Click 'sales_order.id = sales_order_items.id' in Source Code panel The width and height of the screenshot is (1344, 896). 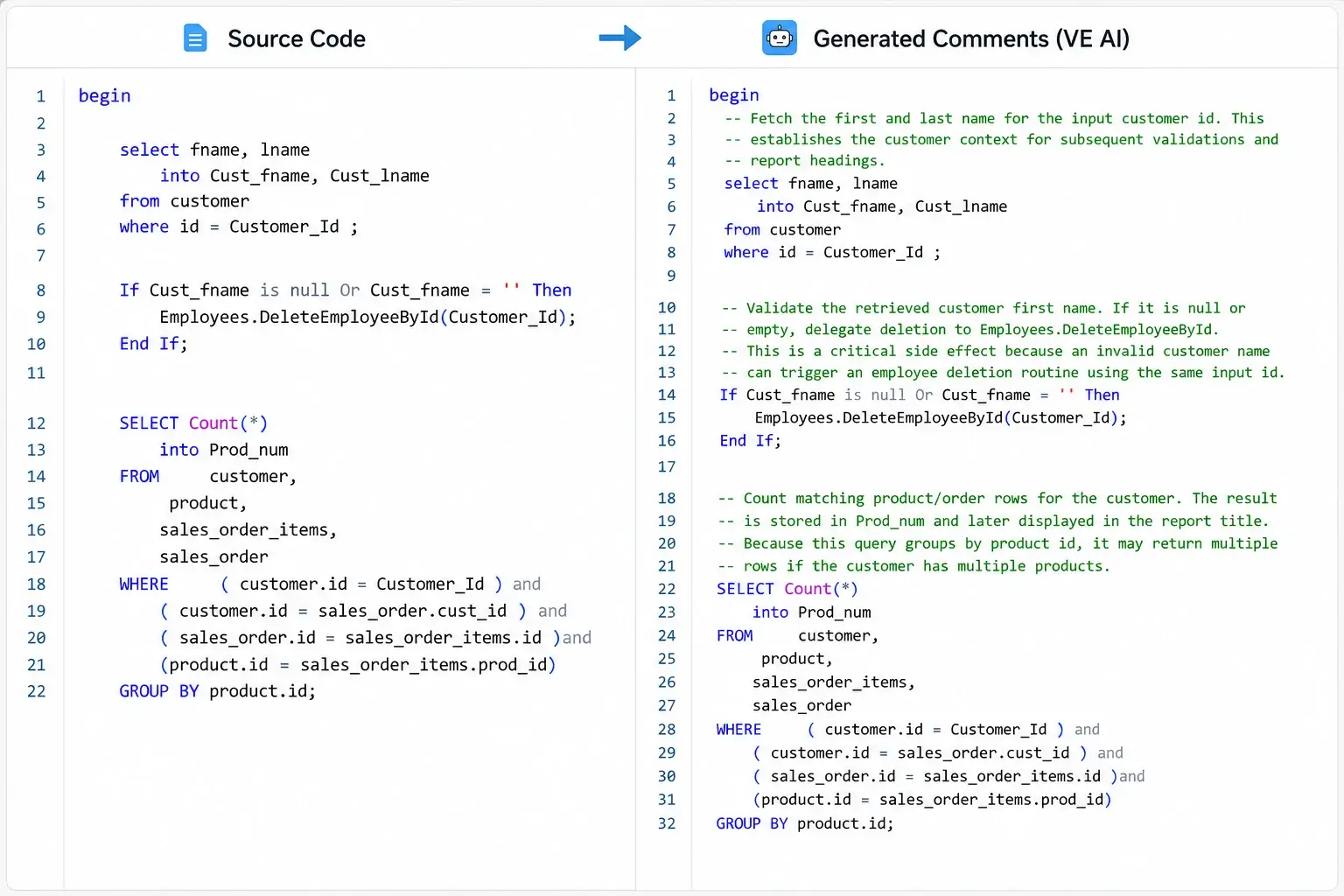(360, 638)
